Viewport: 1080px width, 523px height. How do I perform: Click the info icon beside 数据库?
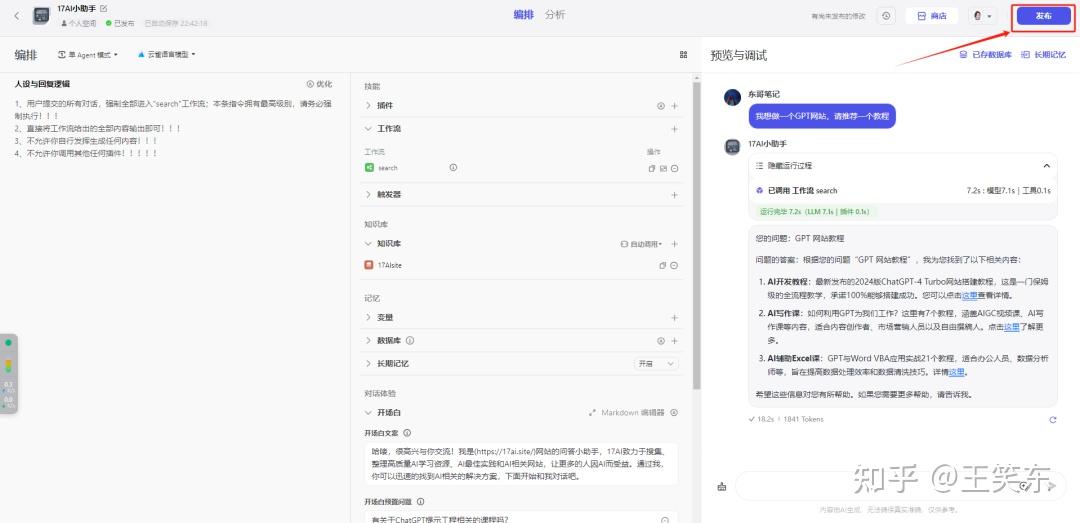point(410,340)
